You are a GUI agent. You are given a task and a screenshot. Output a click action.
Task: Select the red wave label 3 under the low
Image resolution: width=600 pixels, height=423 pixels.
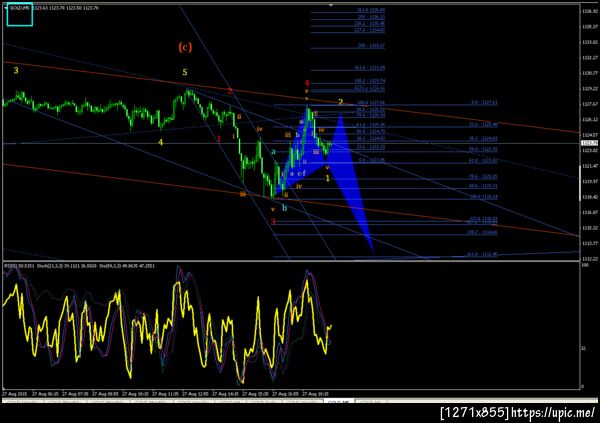coord(273,222)
